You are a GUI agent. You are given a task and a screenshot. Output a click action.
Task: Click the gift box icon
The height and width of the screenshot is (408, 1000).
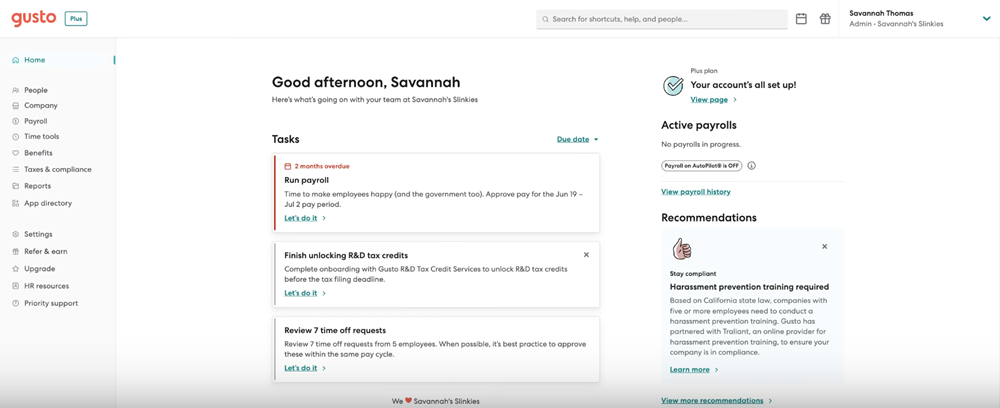pyautogui.click(x=825, y=19)
